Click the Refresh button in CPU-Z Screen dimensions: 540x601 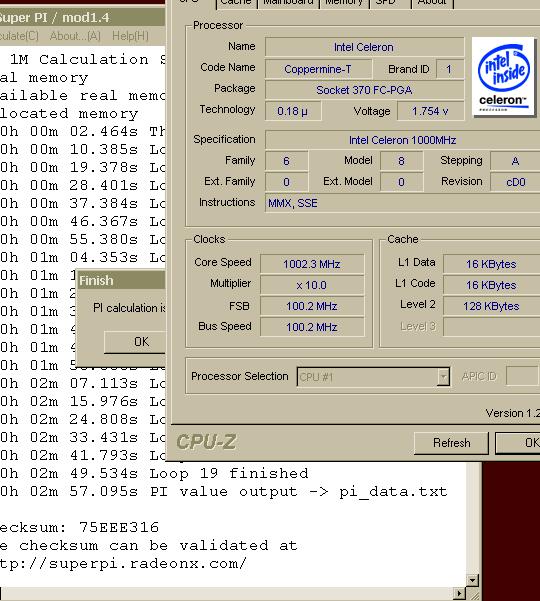pyautogui.click(x=451, y=443)
